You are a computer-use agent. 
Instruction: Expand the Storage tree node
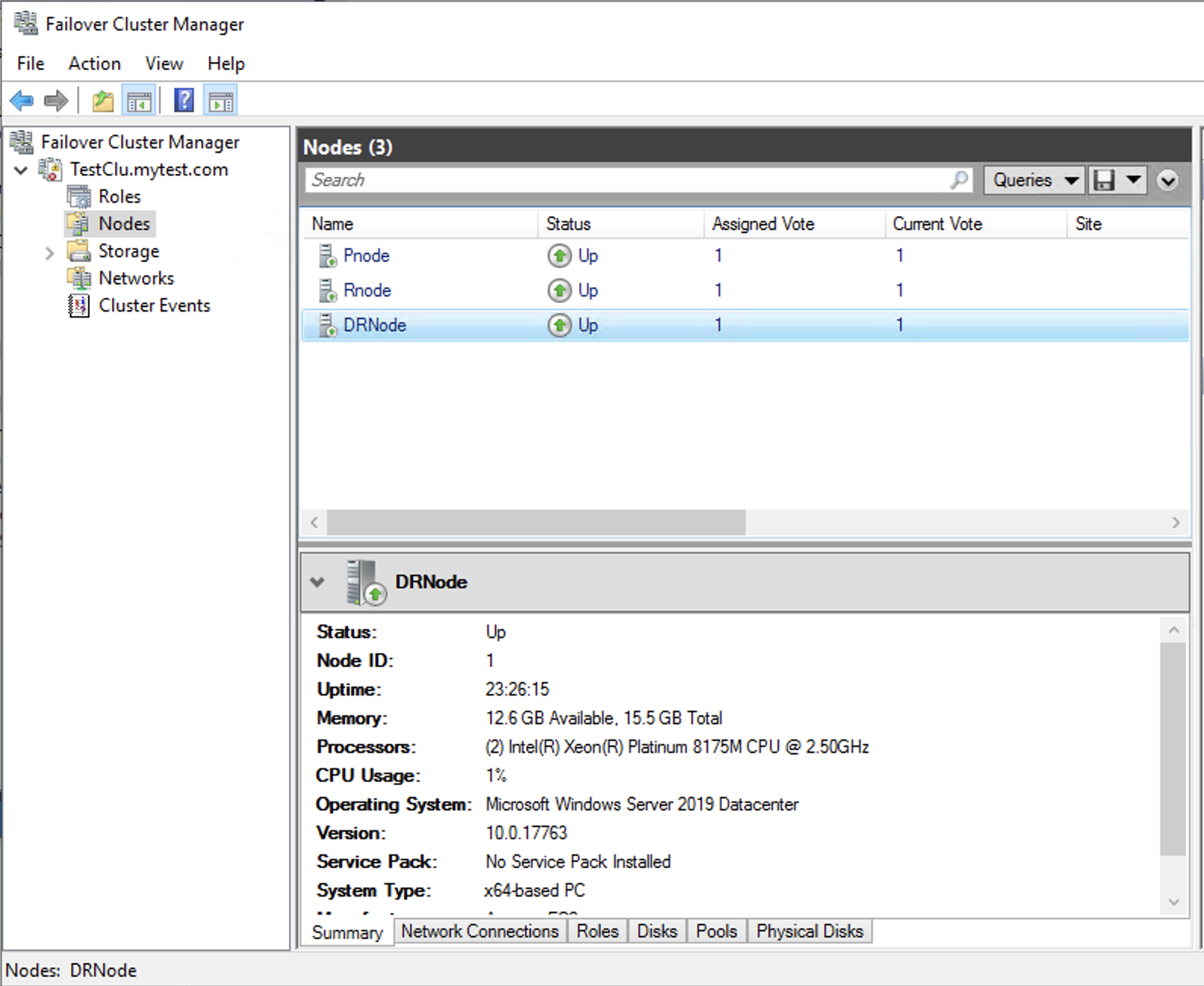click(x=50, y=253)
